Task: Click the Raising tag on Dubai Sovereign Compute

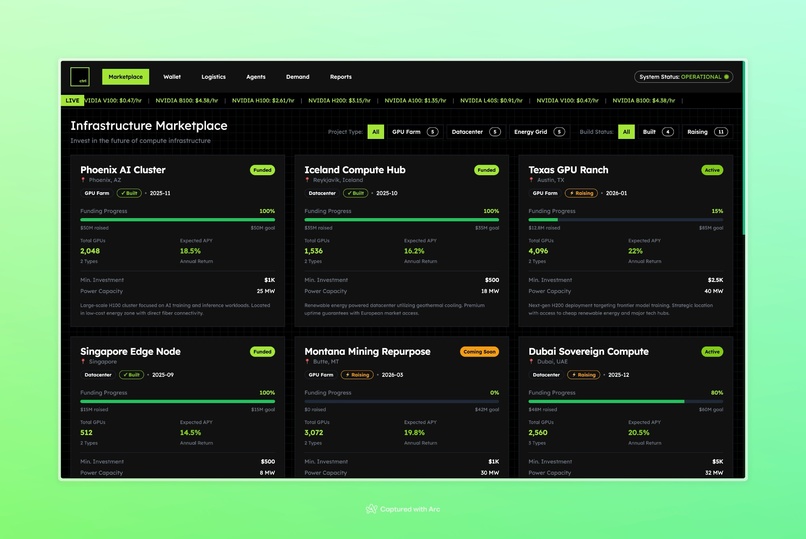Action: [583, 375]
